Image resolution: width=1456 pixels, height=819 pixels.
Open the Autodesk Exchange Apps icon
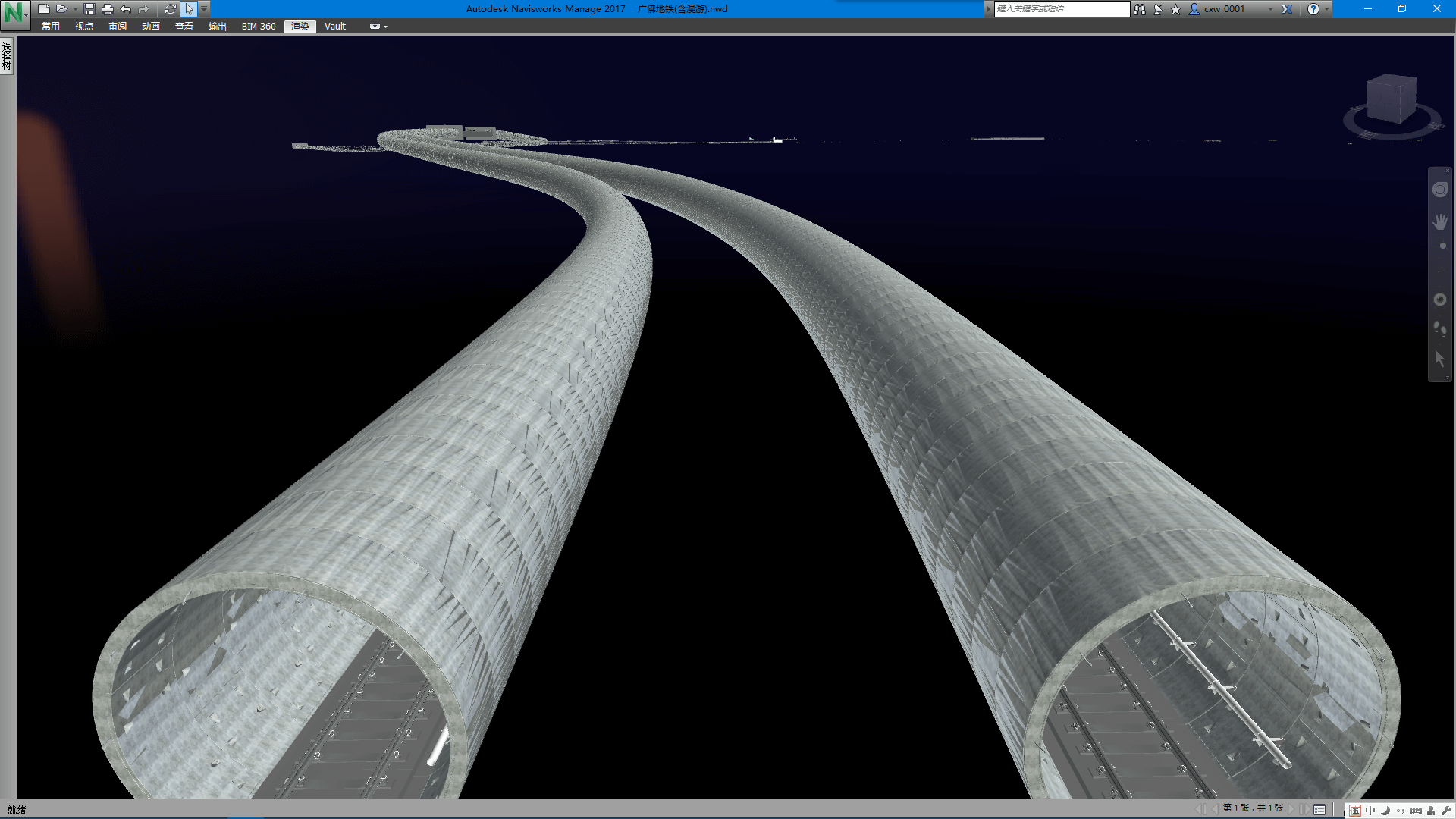click(1287, 9)
